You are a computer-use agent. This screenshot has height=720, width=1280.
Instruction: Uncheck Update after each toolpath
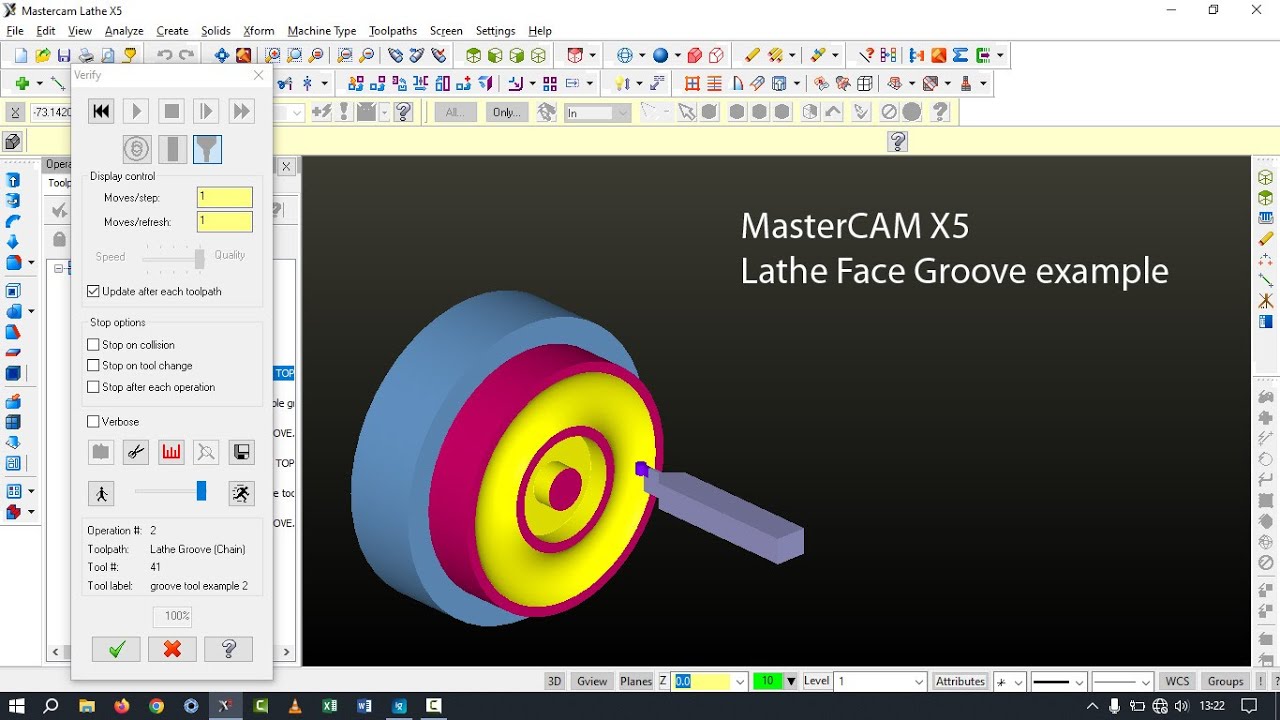coord(93,291)
